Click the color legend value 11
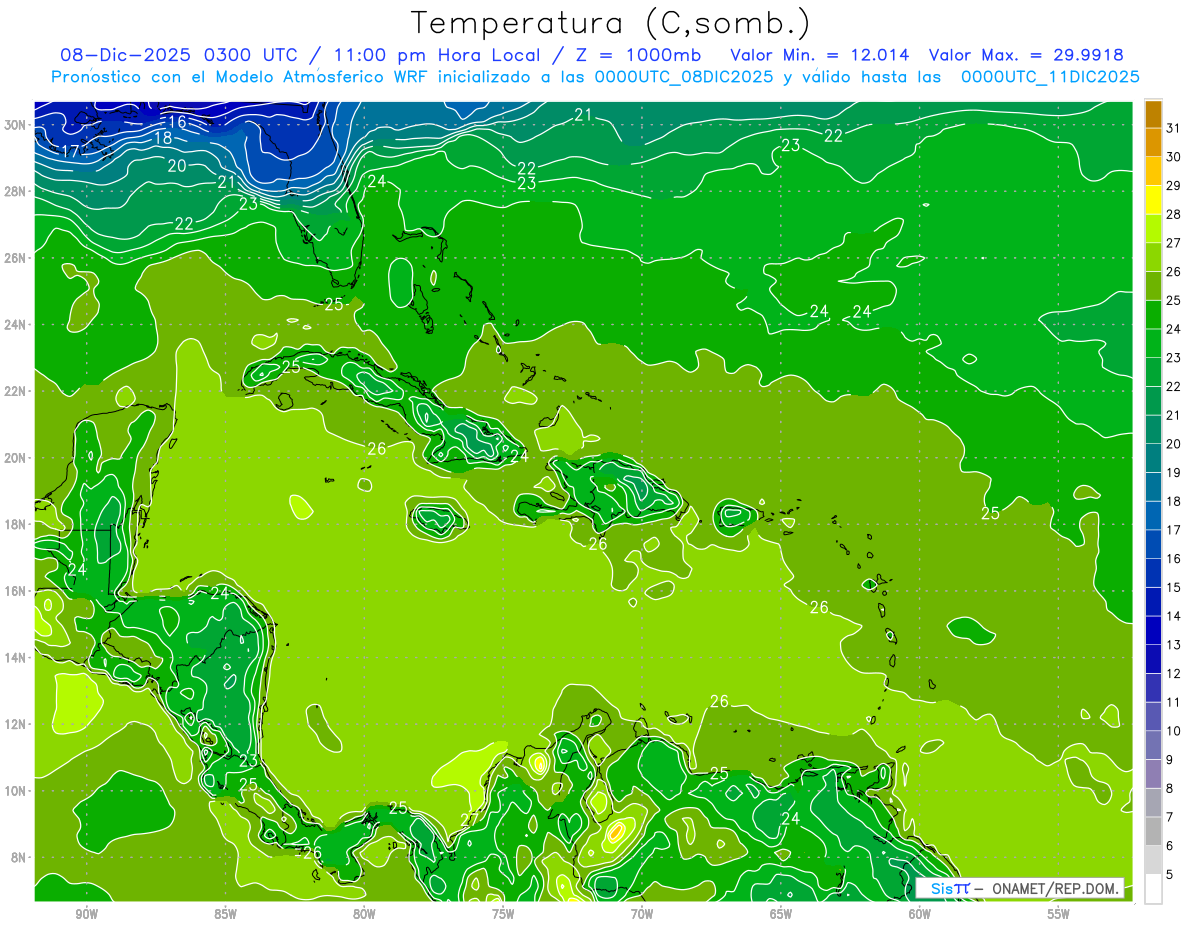This screenshot has width=1200, height=927. pyautogui.click(x=1173, y=702)
